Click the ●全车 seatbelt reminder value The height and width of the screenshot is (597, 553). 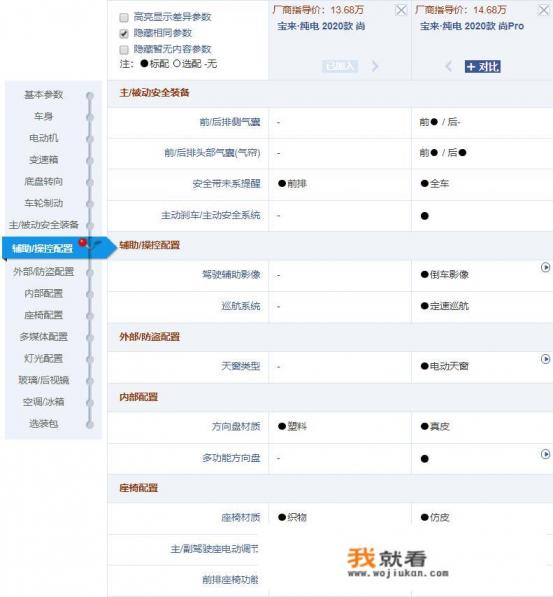pyautogui.click(x=435, y=184)
